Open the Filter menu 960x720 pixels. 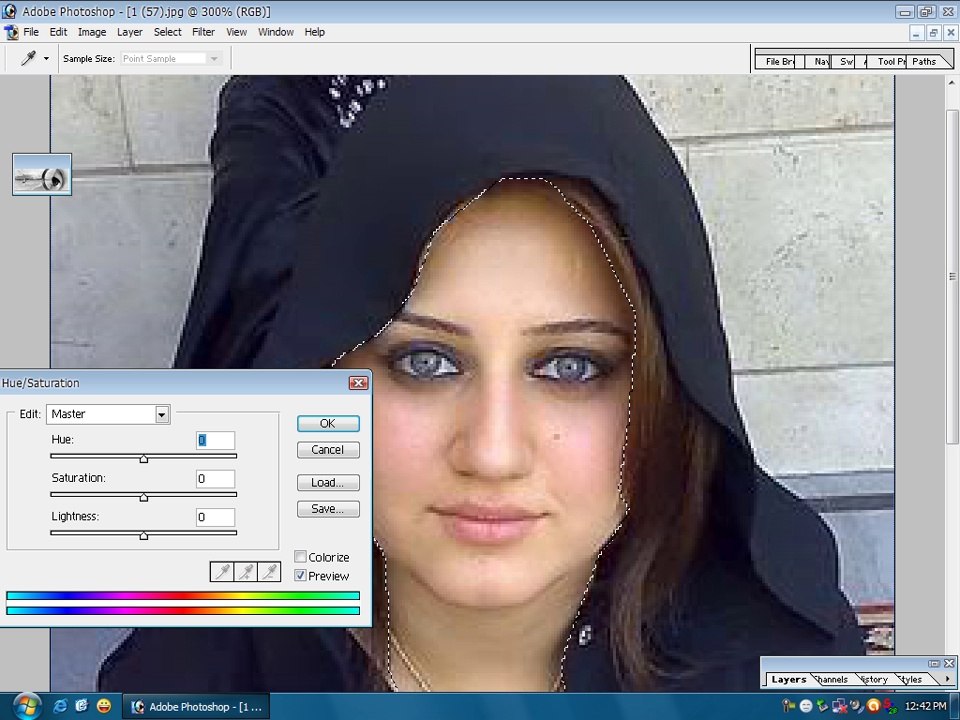203,32
